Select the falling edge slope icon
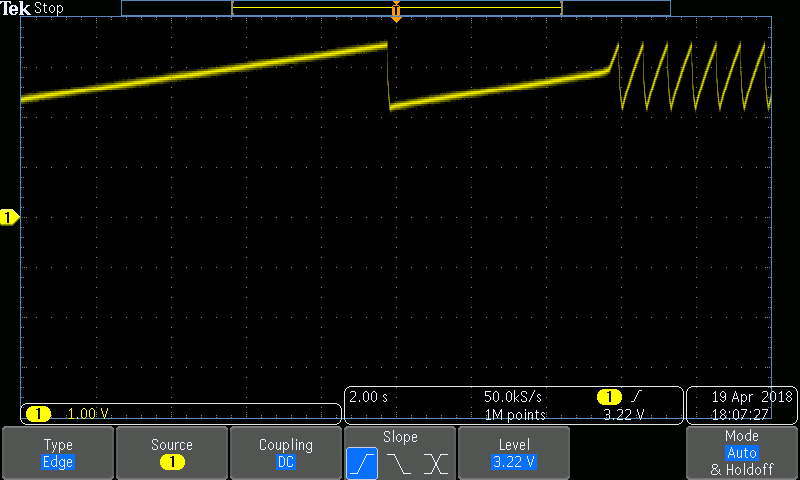The width and height of the screenshot is (800, 480). tap(399, 463)
